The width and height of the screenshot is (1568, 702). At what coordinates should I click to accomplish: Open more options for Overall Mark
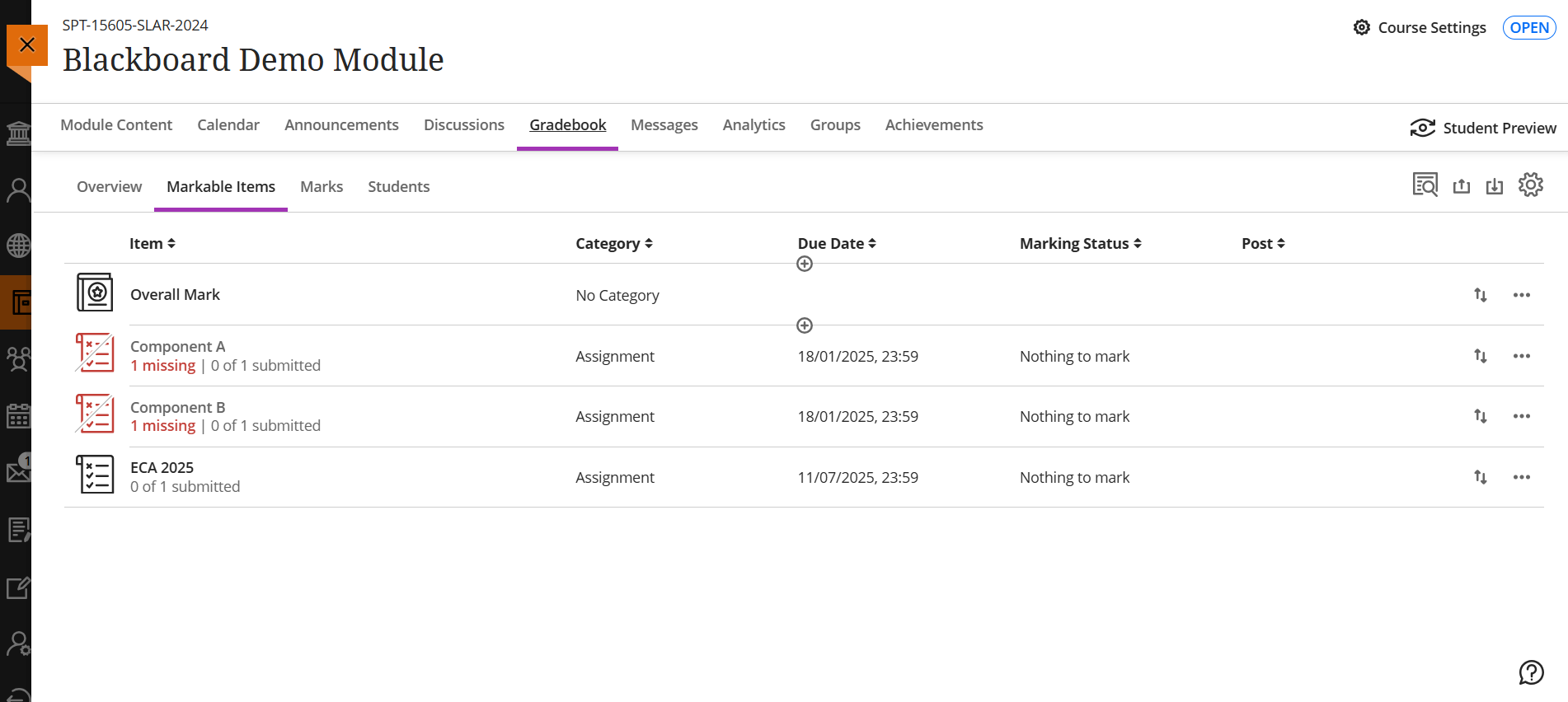pyautogui.click(x=1522, y=295)
